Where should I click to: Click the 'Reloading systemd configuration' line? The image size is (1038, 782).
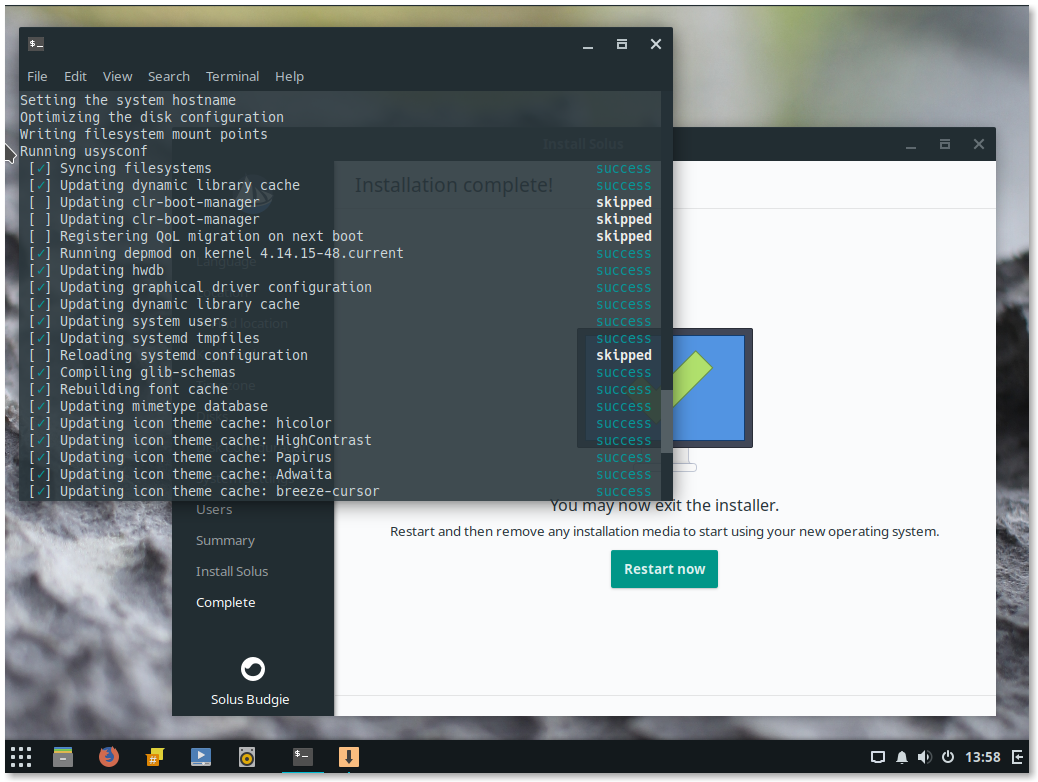point(184,356)
